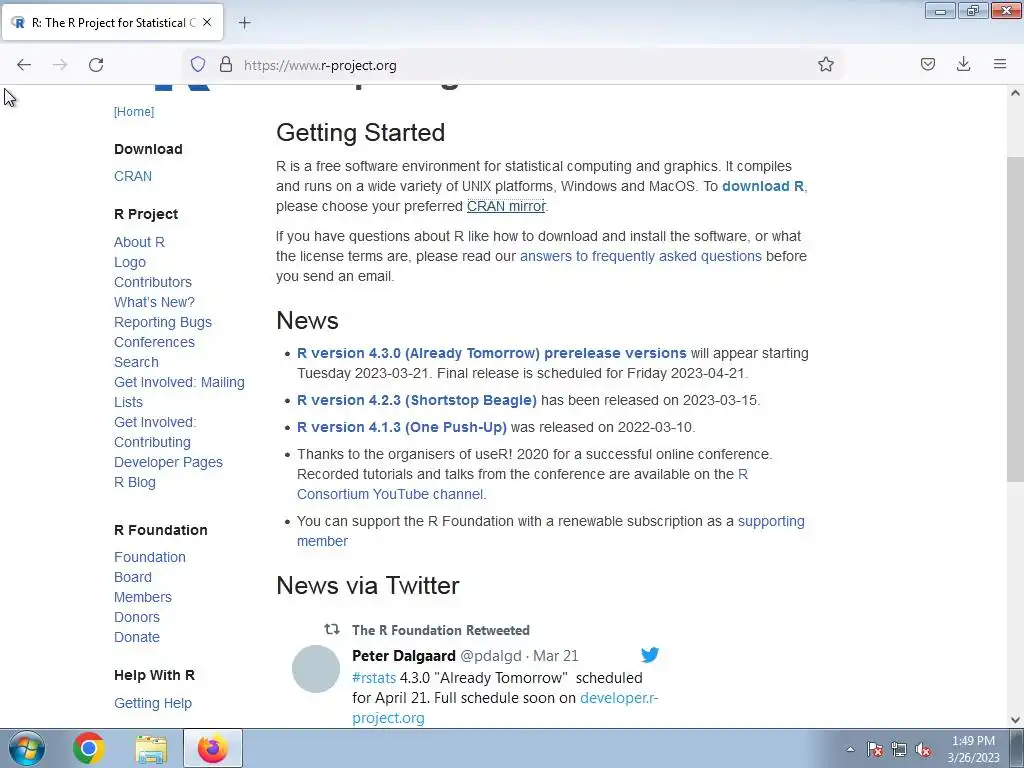Viewport: 1024px width, 768px height.
Task: Show hidden system tray icons arrow
Action: (850, 749)
